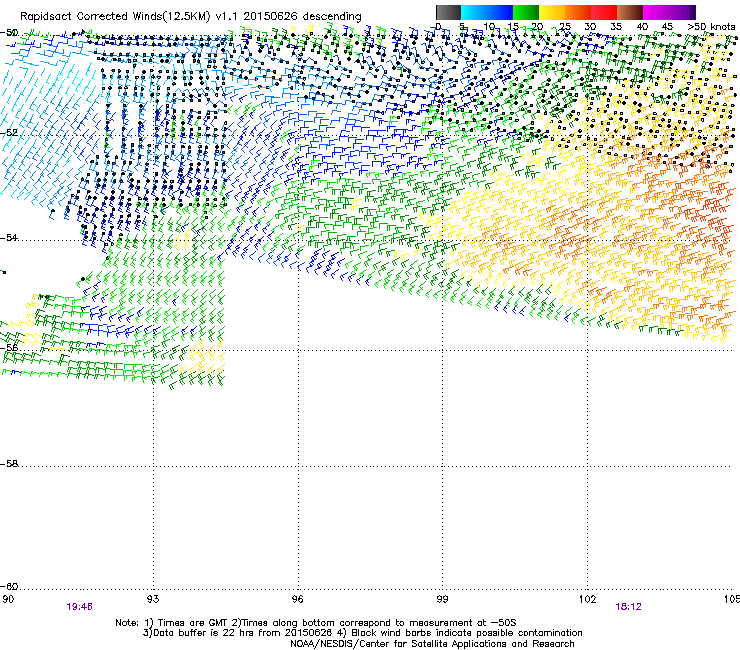The image size is (740, 650).
Task: Click the brown 35-40 knots legend swatch
Action: pyautogui.click(x=630, y=12)
